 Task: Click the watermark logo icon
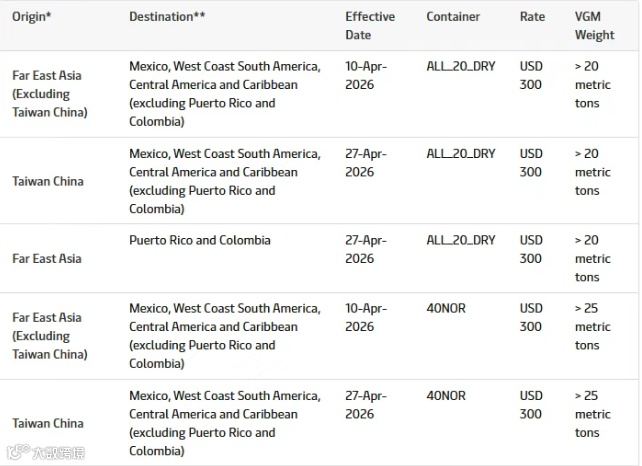[16, 452]
